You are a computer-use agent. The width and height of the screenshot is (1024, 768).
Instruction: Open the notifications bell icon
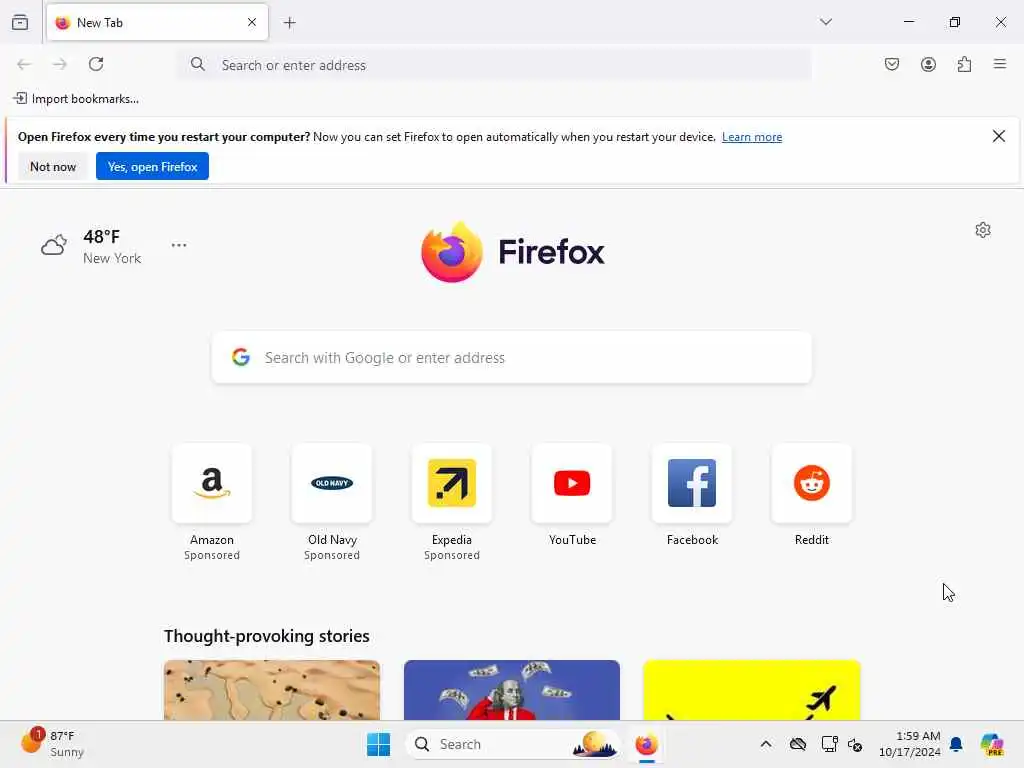click(956, 744)
